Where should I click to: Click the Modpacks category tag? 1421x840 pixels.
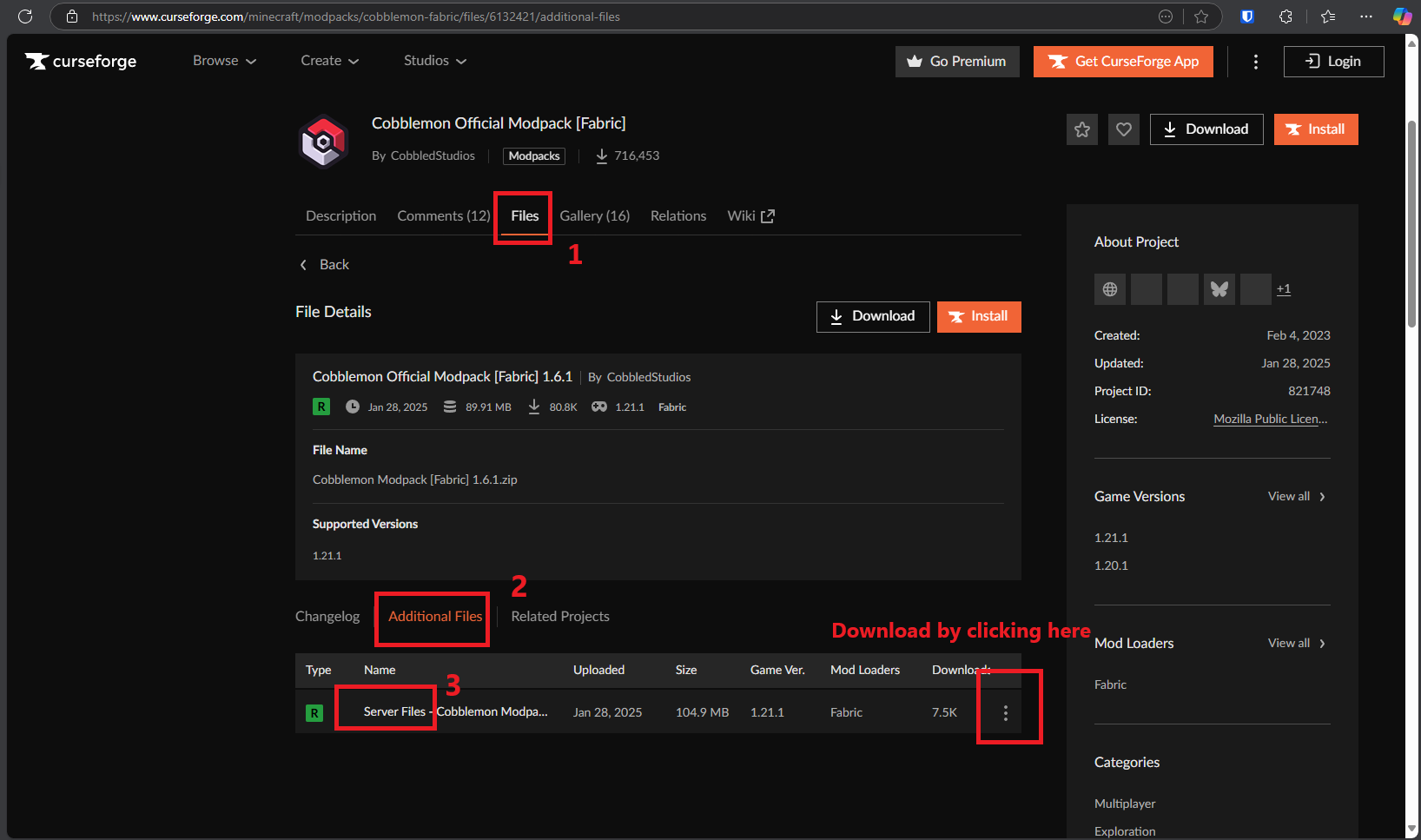[x=534, y=156]
